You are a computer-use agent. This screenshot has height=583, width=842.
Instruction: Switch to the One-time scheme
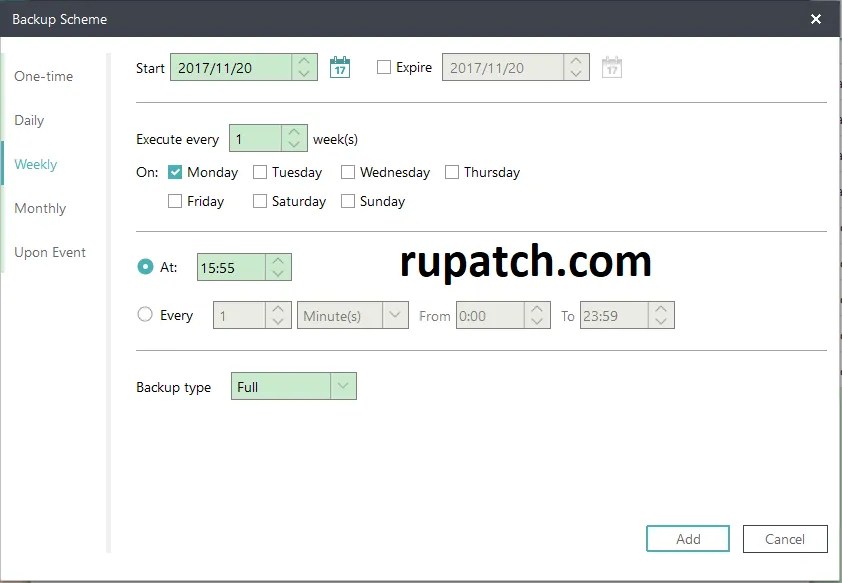click(x=42, y=76)
